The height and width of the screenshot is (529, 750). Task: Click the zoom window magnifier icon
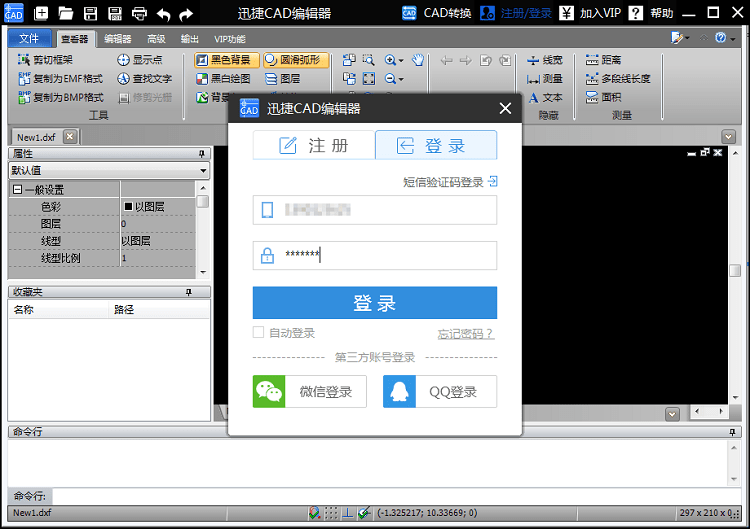[368, 60]
